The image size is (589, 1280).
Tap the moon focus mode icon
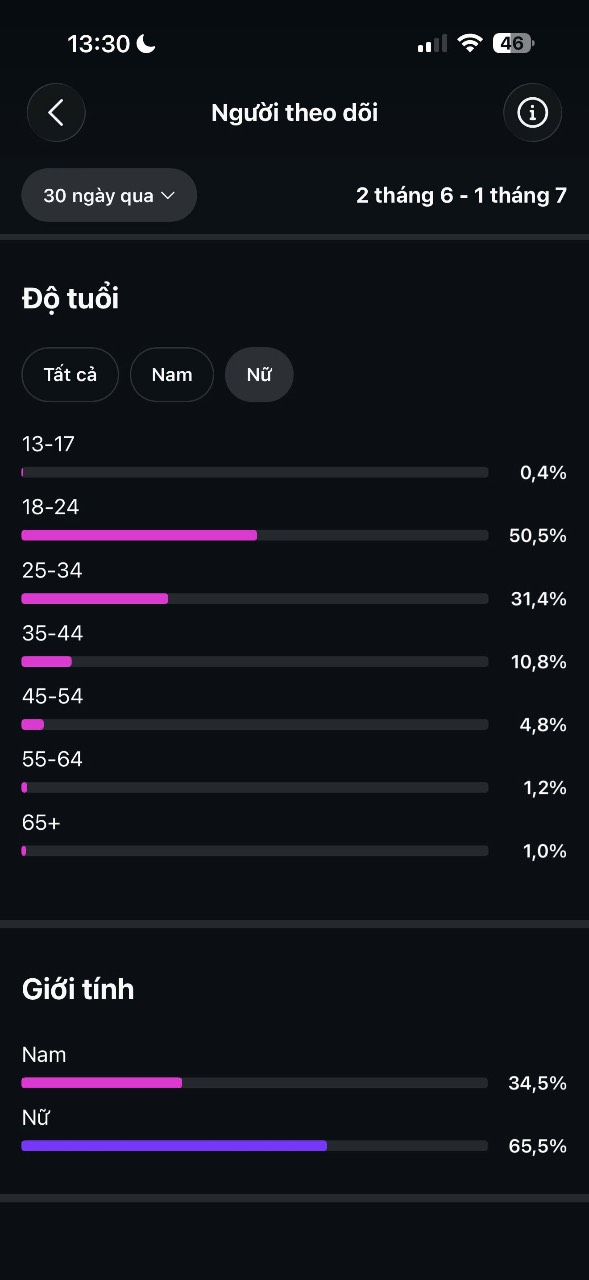point(146,43)
